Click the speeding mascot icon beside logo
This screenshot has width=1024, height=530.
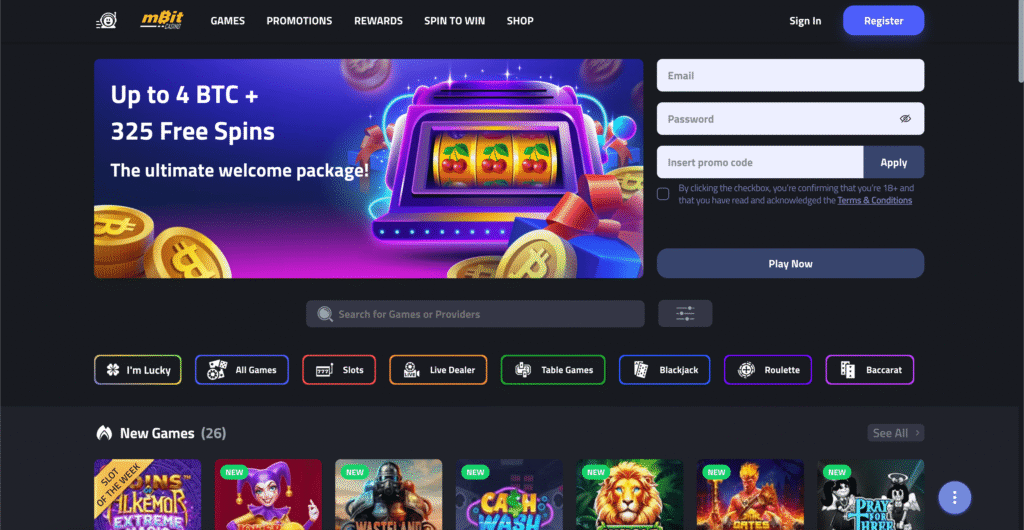click(106, 21)
